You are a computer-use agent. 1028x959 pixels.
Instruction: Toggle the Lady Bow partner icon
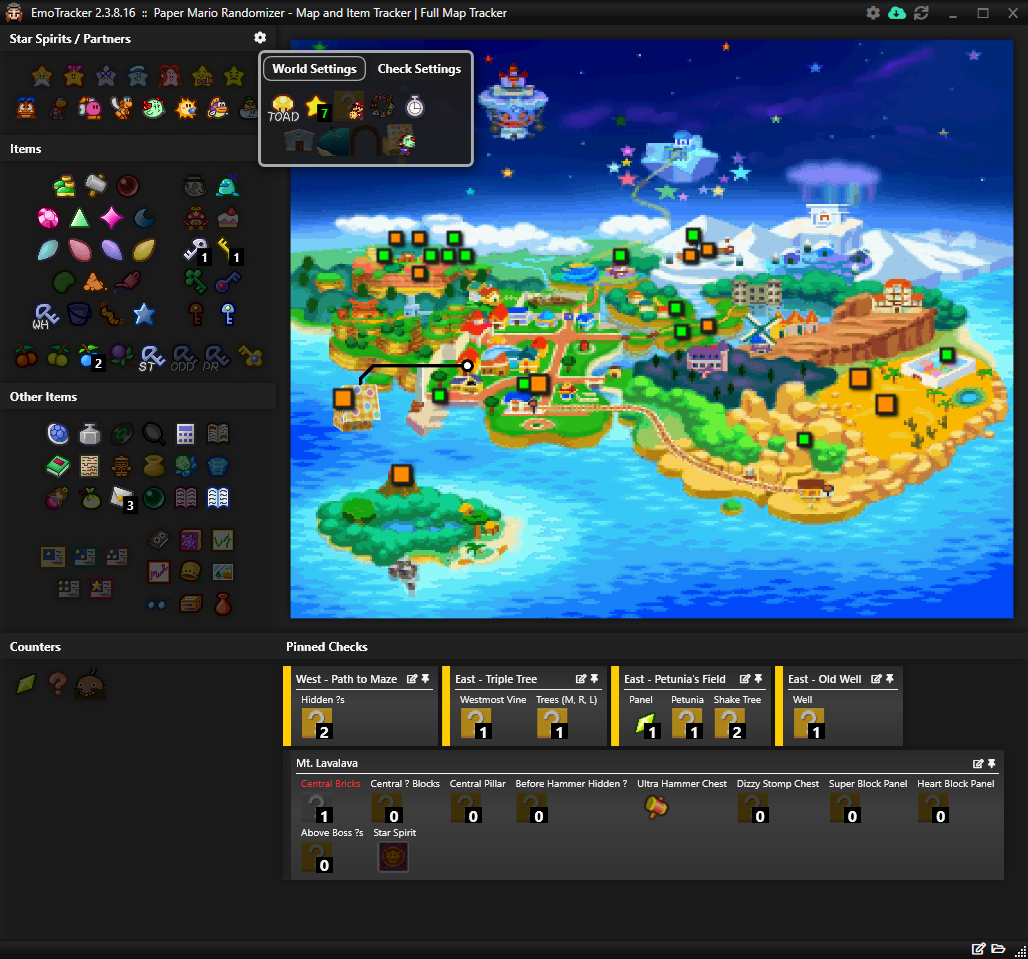tap(153, 108)
